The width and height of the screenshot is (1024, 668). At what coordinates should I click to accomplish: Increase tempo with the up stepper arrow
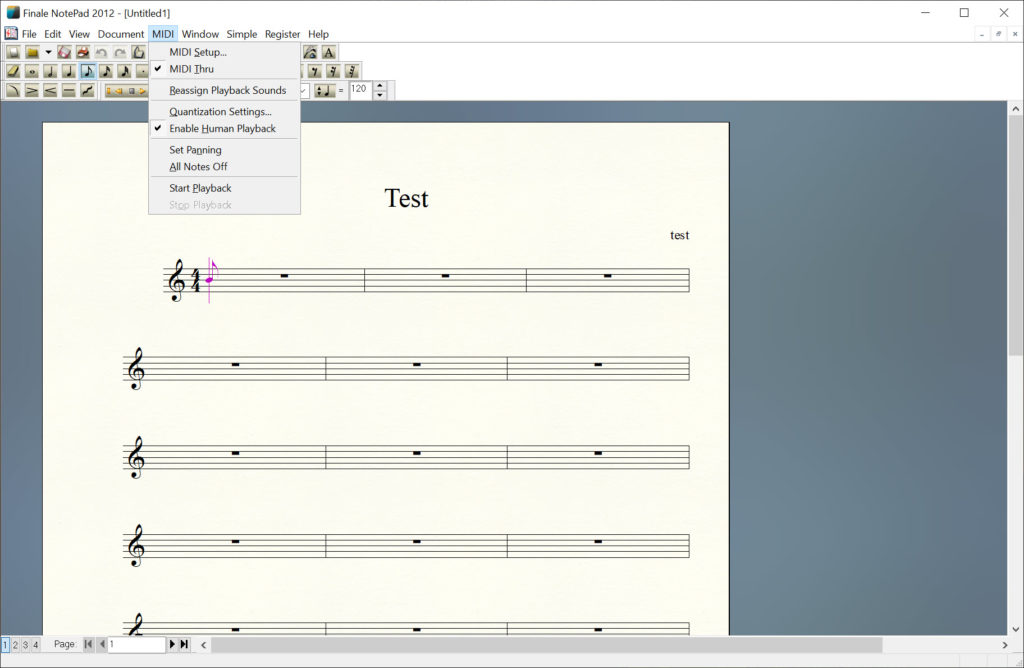tap(380, 86)
